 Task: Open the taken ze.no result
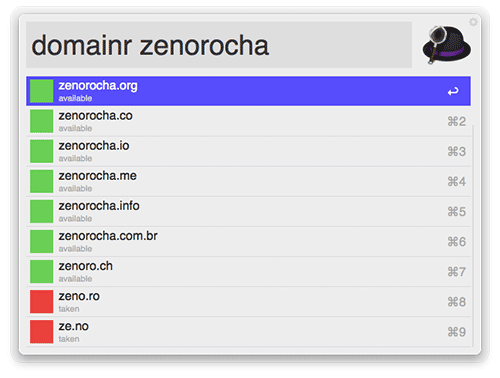(248, 332)
